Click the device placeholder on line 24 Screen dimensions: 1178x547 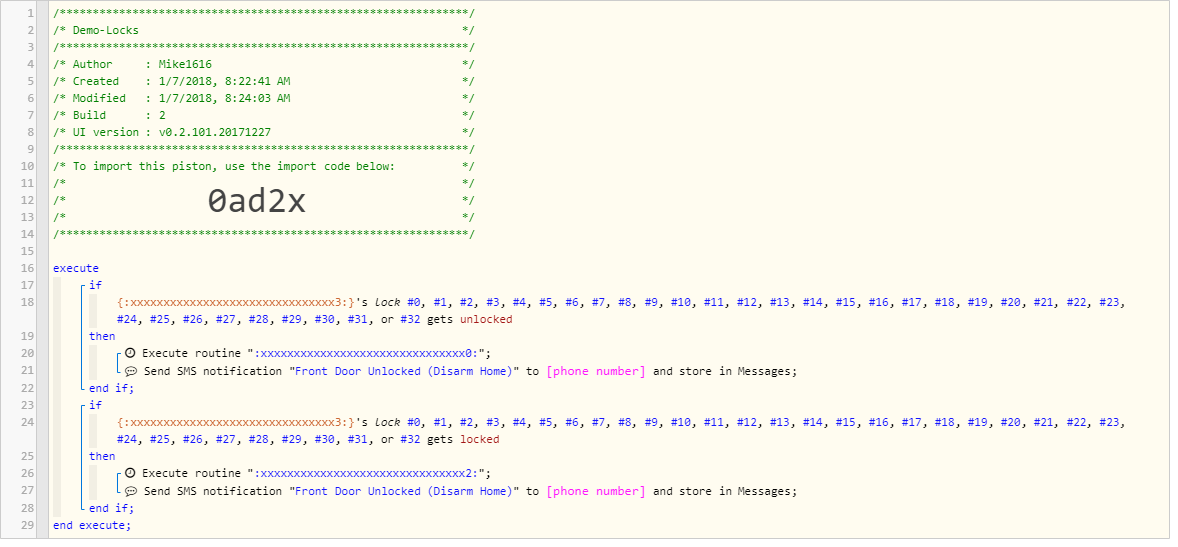point(236,423)
